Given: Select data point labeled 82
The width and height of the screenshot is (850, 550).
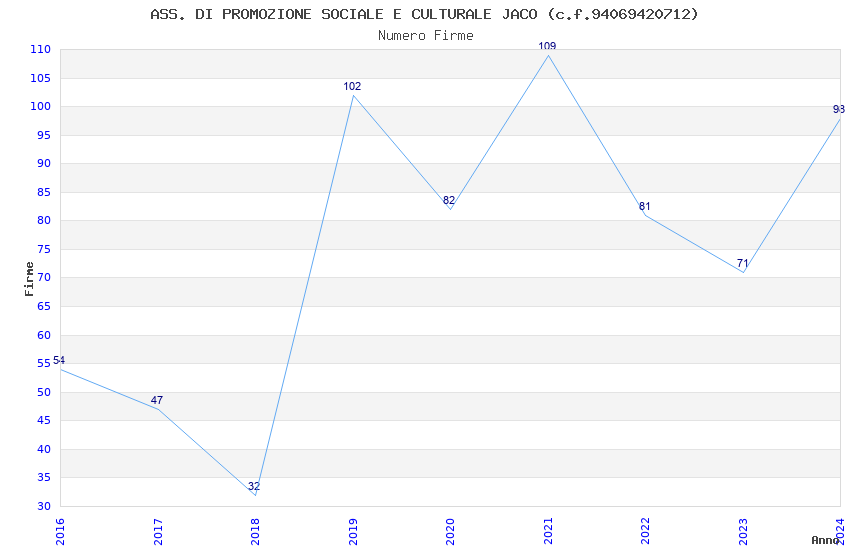Looking at the screenshot, I should [x=449, y=200].
